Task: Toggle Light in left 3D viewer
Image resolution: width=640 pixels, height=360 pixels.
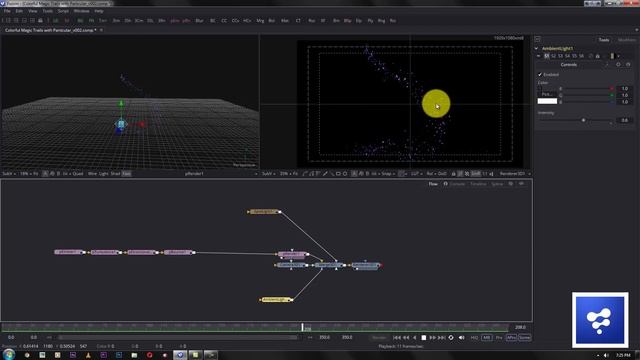Action: tap(104, 173)
